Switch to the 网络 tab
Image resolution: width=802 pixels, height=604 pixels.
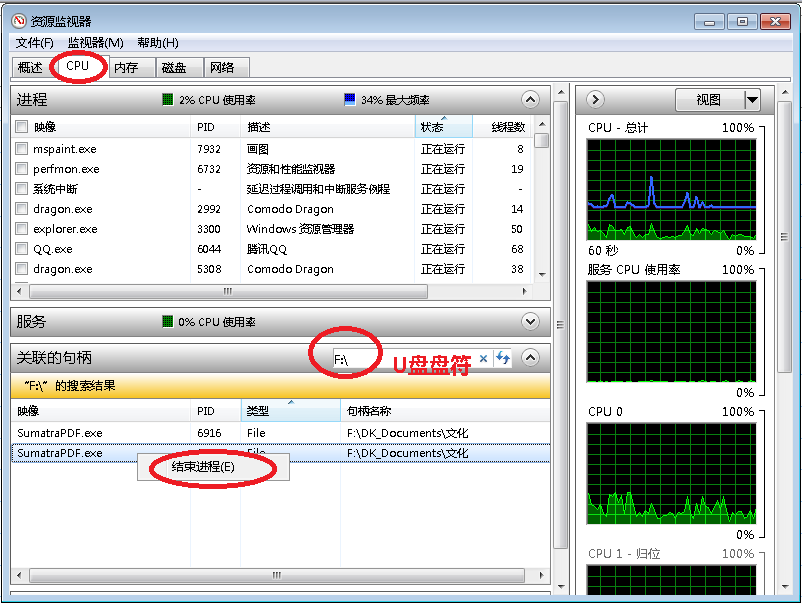(x=222, y=67)
